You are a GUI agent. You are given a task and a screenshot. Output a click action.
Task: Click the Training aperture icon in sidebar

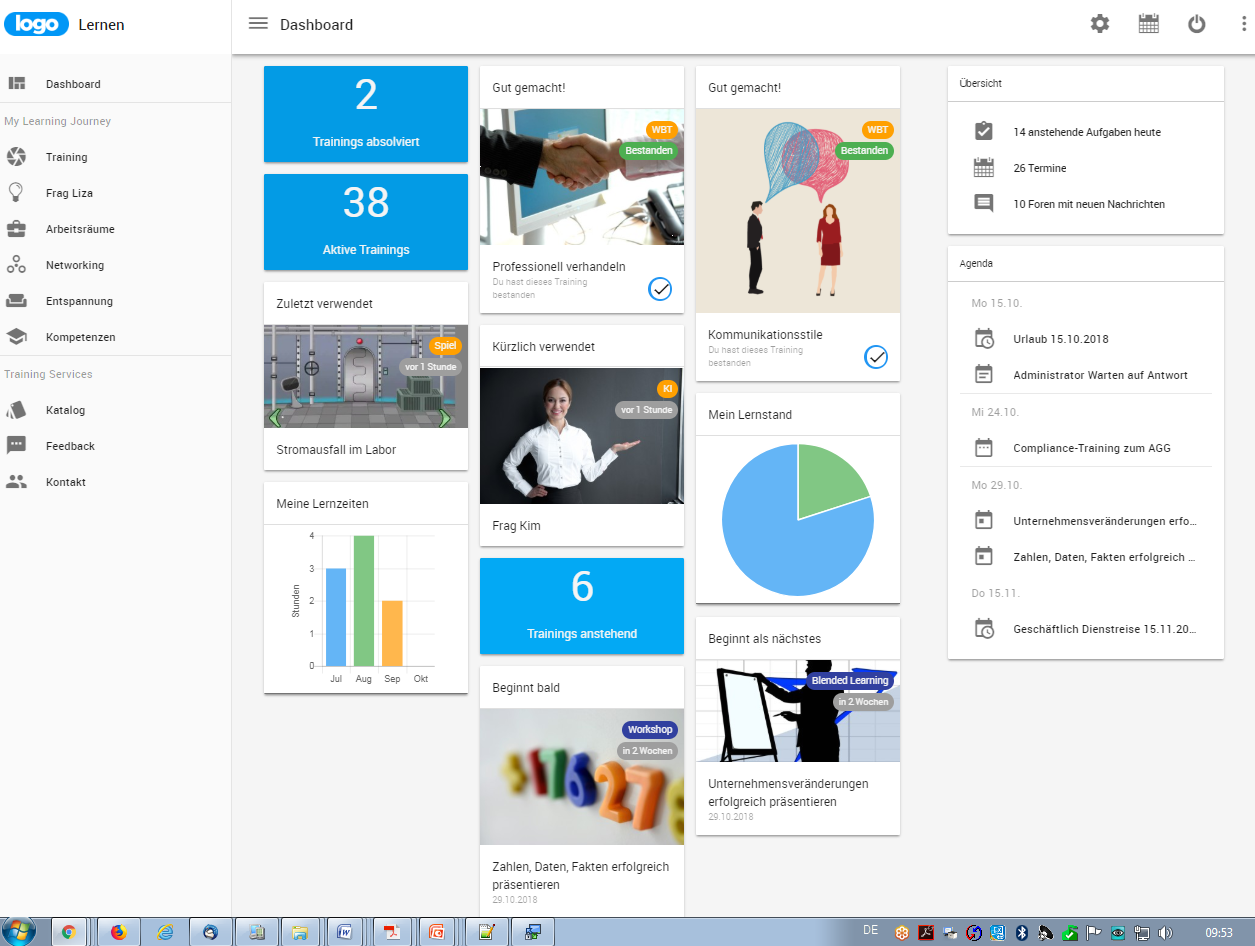click(x=16, y=157)
